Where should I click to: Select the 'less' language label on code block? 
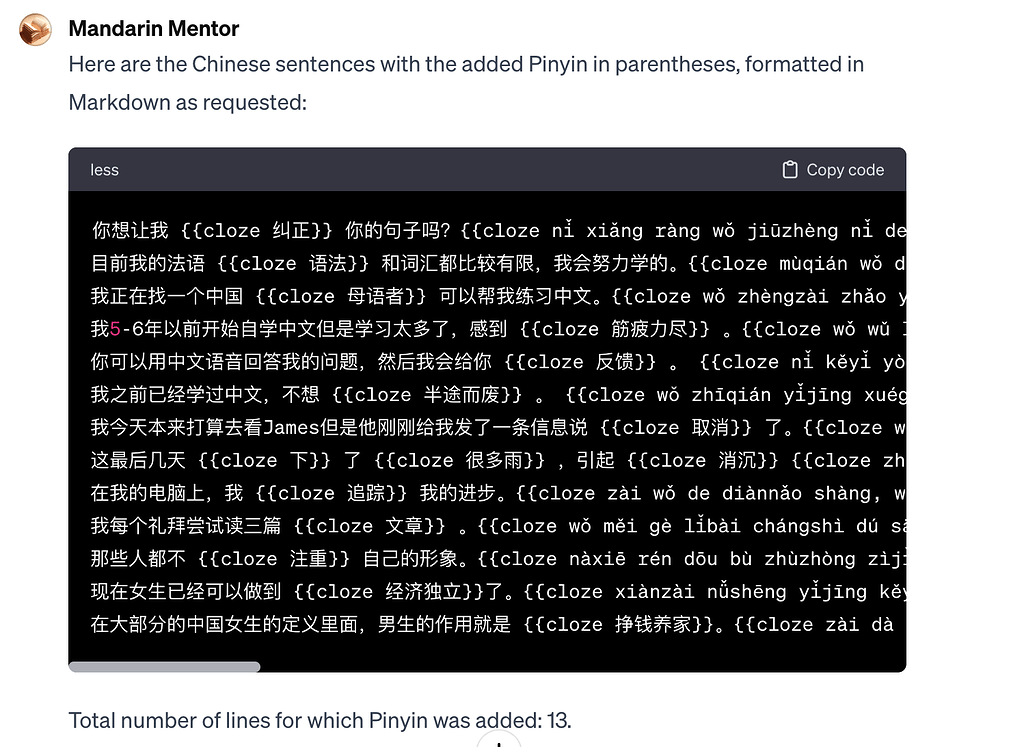point(104,170)
